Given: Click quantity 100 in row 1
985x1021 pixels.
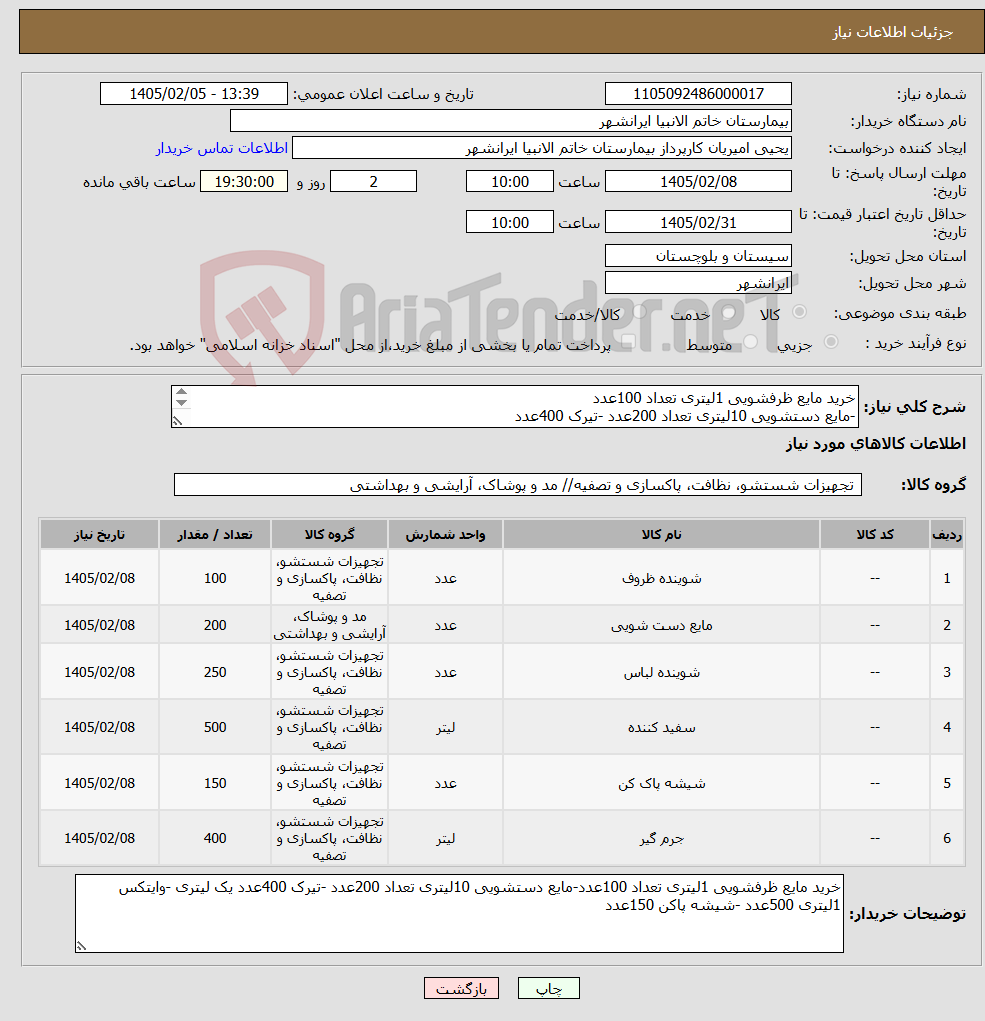Looking at the screenshot, I should click(x=215, y=578).
